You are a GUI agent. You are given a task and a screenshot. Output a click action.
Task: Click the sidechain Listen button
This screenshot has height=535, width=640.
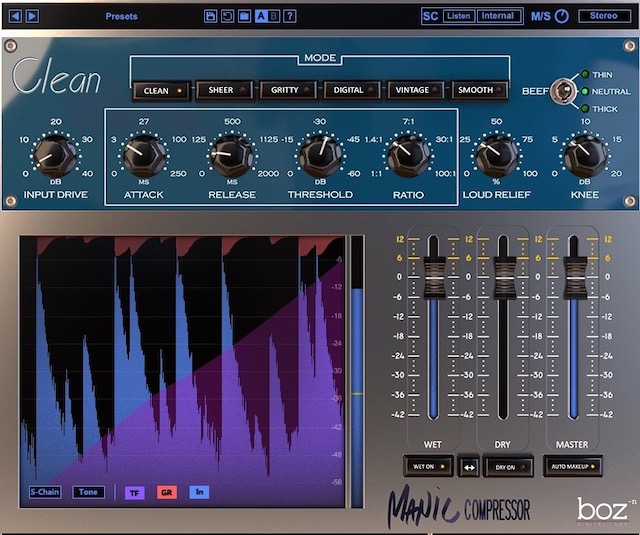coord(459,16)
